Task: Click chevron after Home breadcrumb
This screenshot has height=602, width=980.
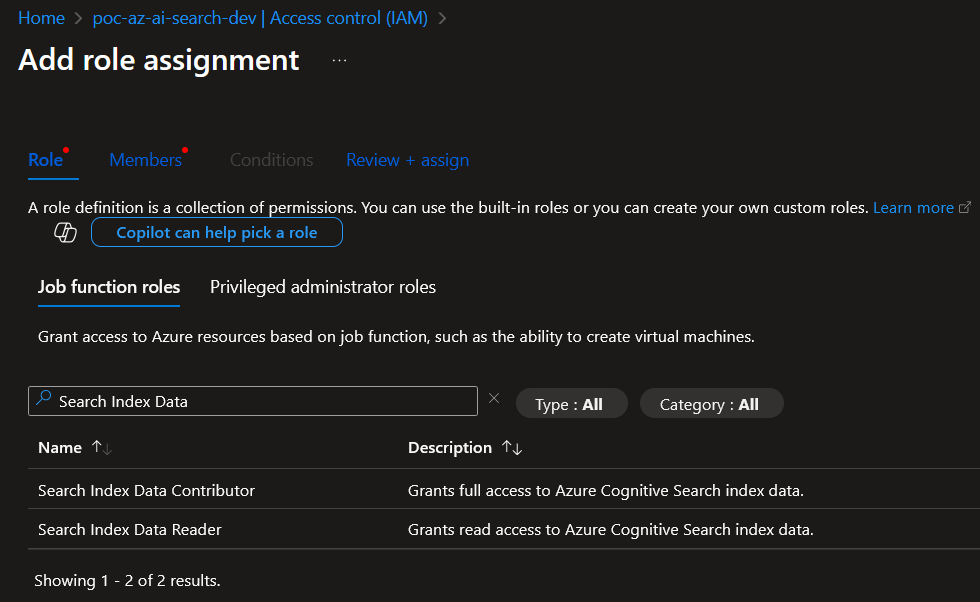Action: coord(79,18)
